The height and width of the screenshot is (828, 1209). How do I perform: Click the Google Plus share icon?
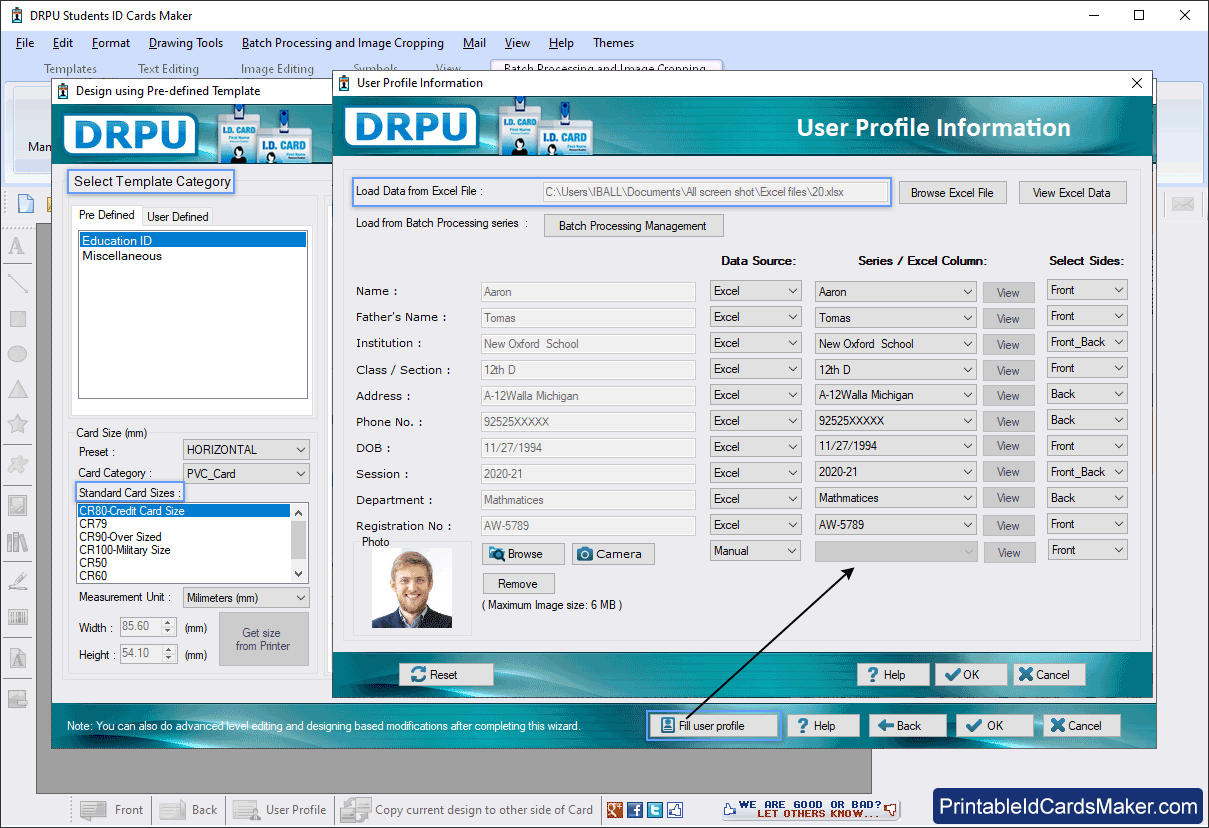(x=615, y=810)
